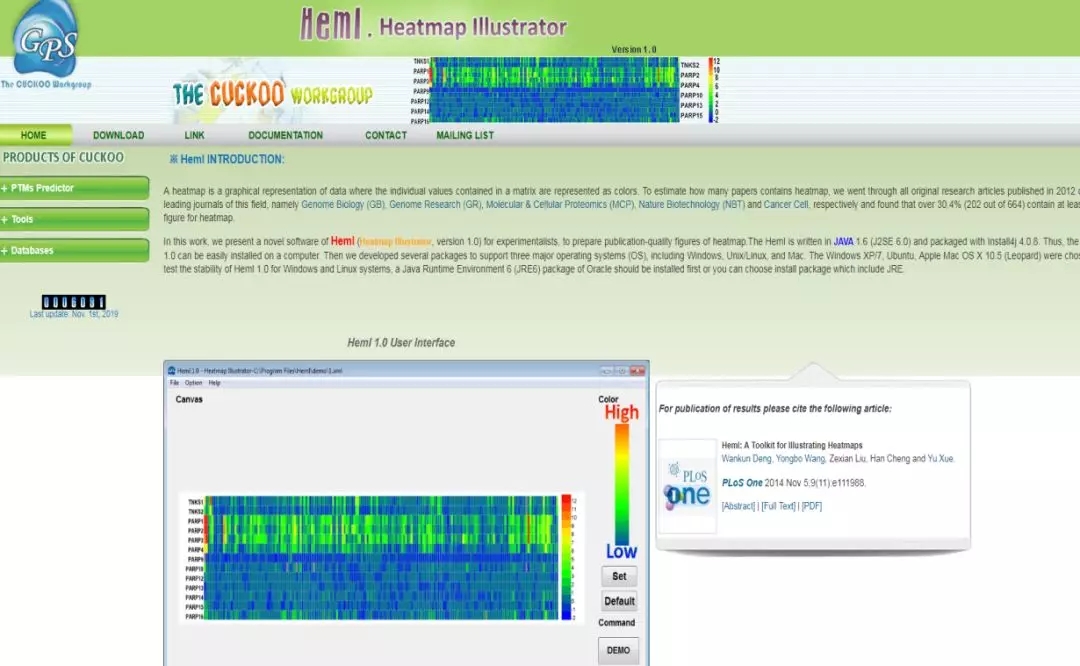Open the DOCUMENTATION menu item
Viewport: 1080px width, 666px height.
285,136
